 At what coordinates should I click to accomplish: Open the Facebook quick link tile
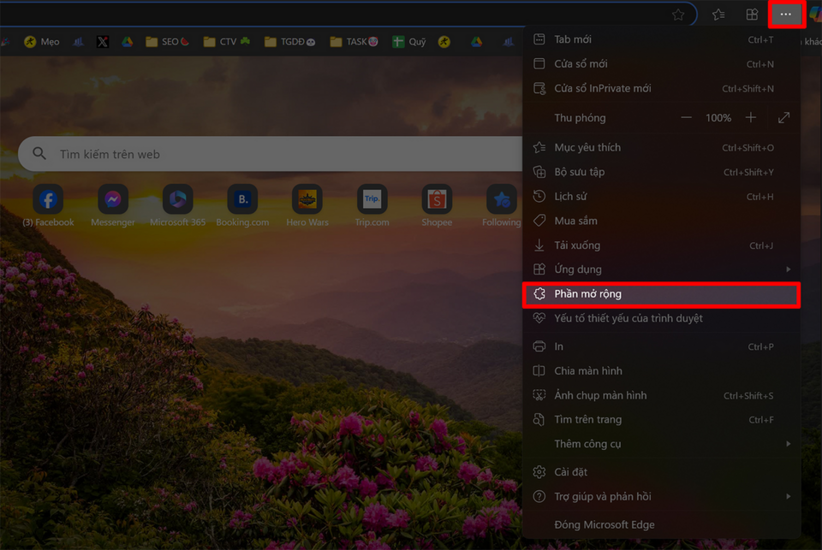[x=48, y=200]
